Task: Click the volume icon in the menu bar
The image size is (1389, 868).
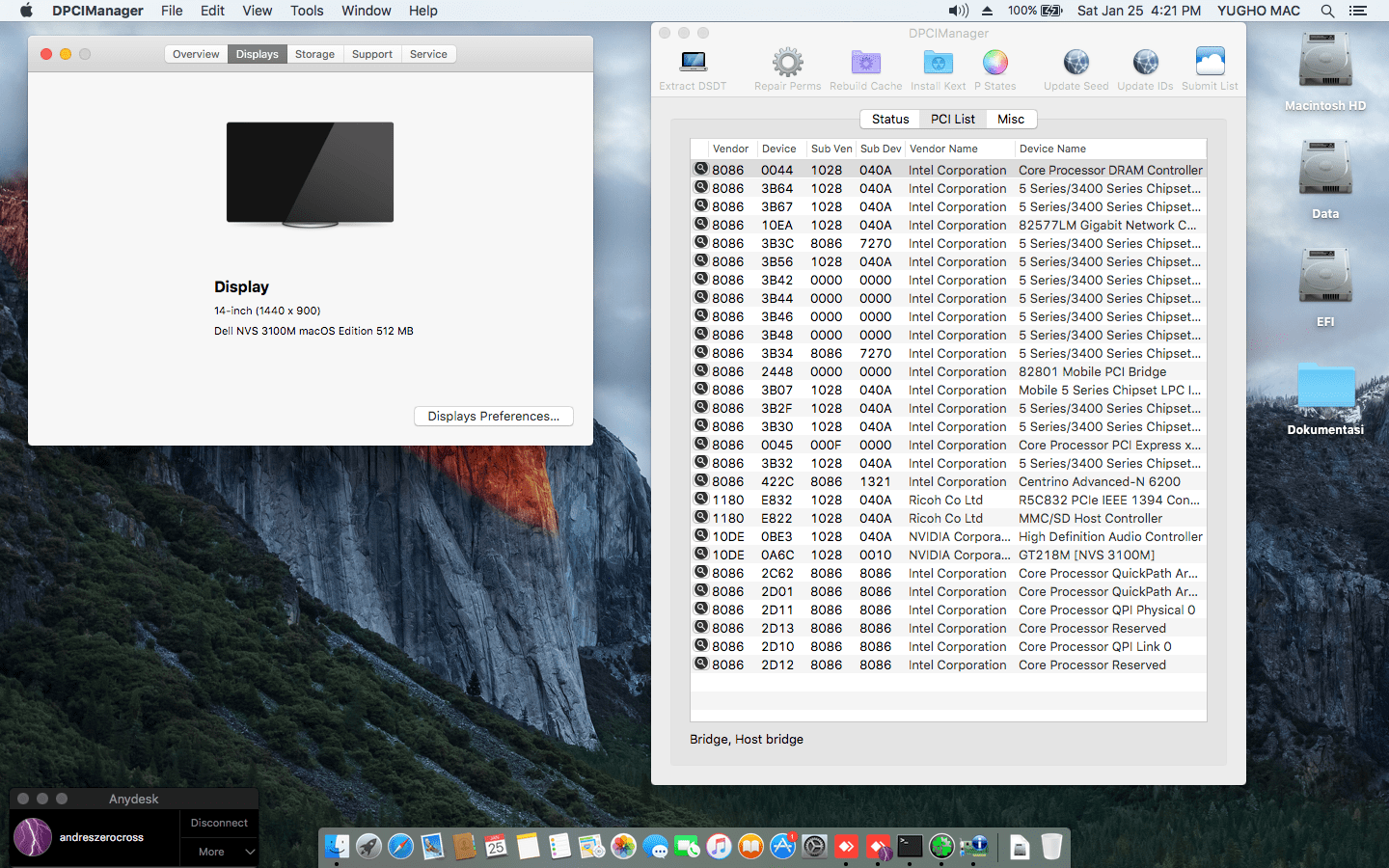Action: [958, 11]
